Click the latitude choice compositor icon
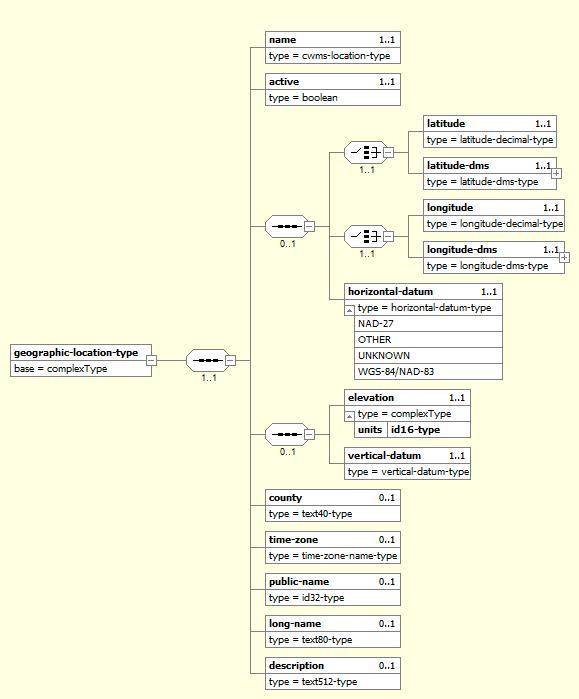The image size is (579, 699). 366,152
